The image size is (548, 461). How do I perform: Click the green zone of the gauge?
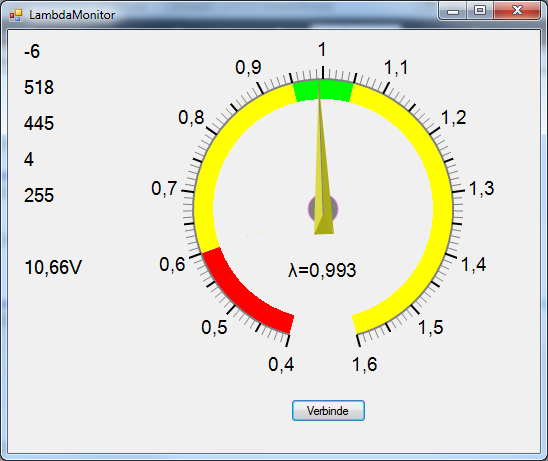322,91
